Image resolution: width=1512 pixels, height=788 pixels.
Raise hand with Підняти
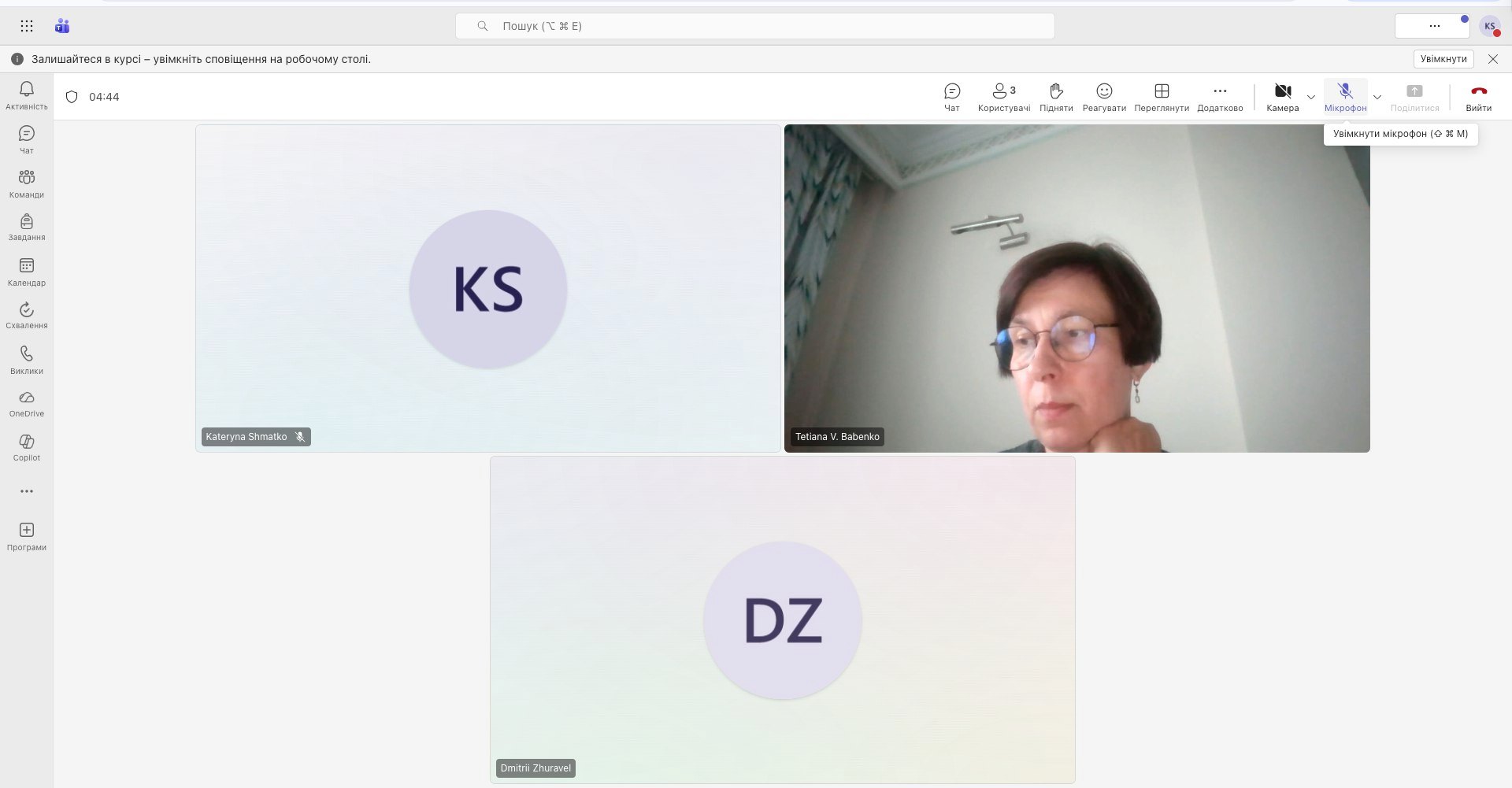[1056, 97]
